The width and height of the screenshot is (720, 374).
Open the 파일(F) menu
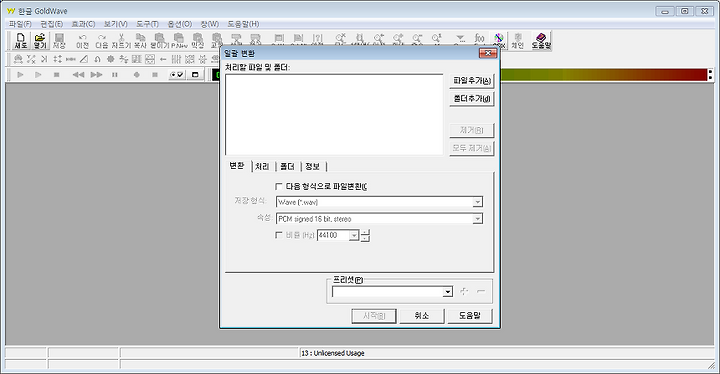20,24
